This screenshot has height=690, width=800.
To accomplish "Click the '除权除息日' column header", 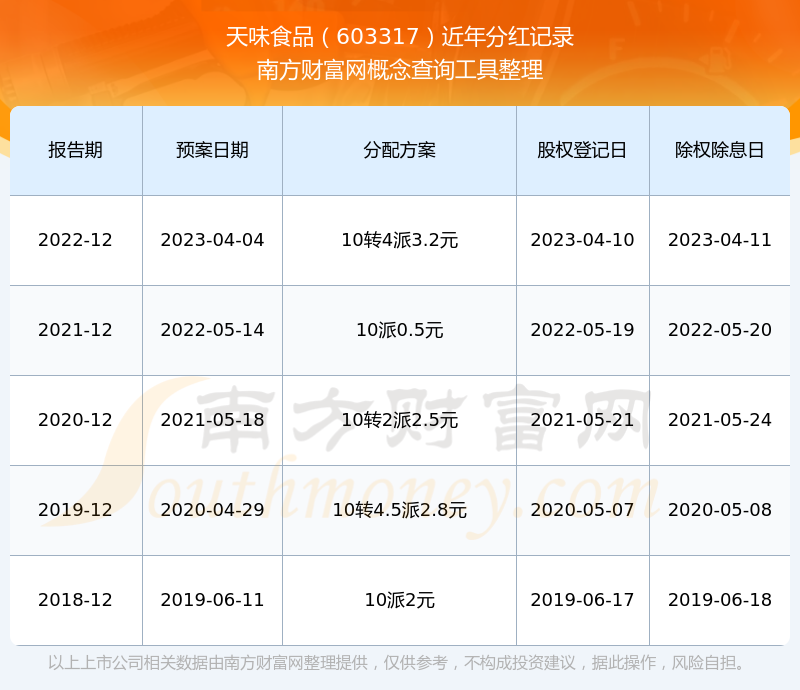I will (719, 150).
